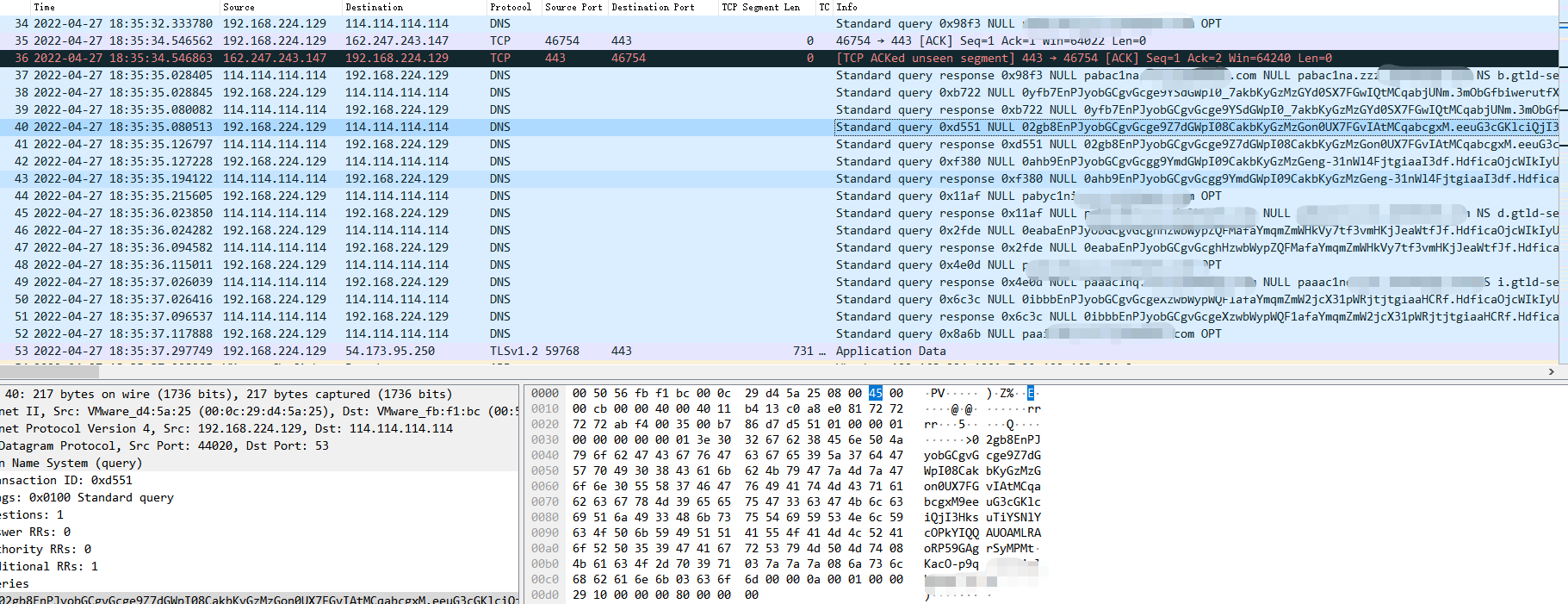
Task: Click the Source column header
Action: tap(239, 7)
